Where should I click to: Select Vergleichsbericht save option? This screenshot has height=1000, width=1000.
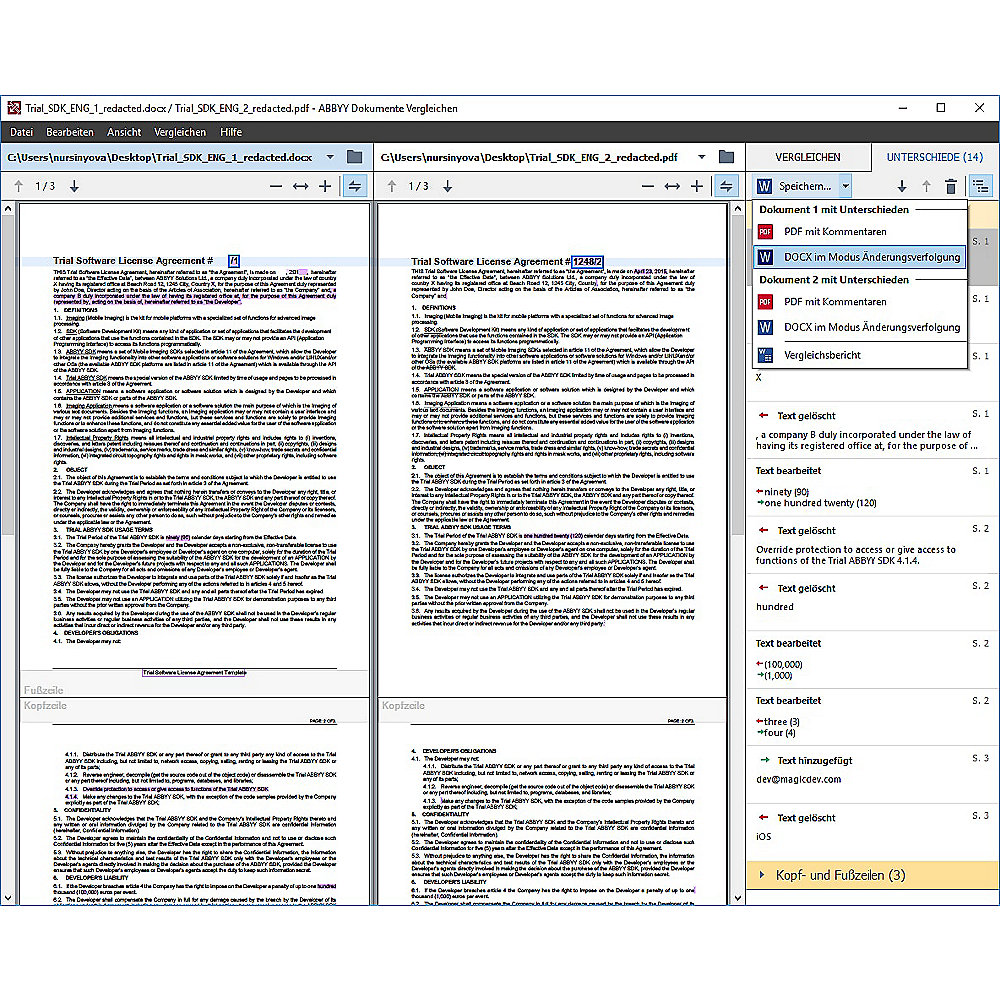point(821,354)
